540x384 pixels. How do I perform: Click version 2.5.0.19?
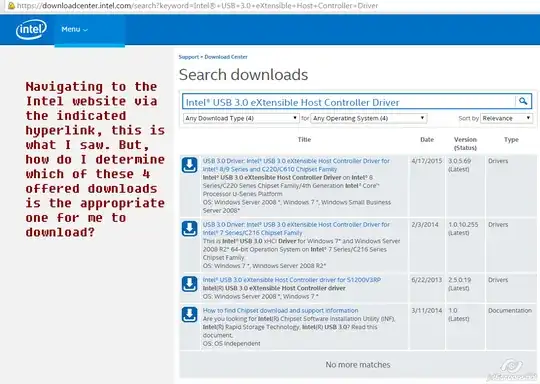point(460,280)
